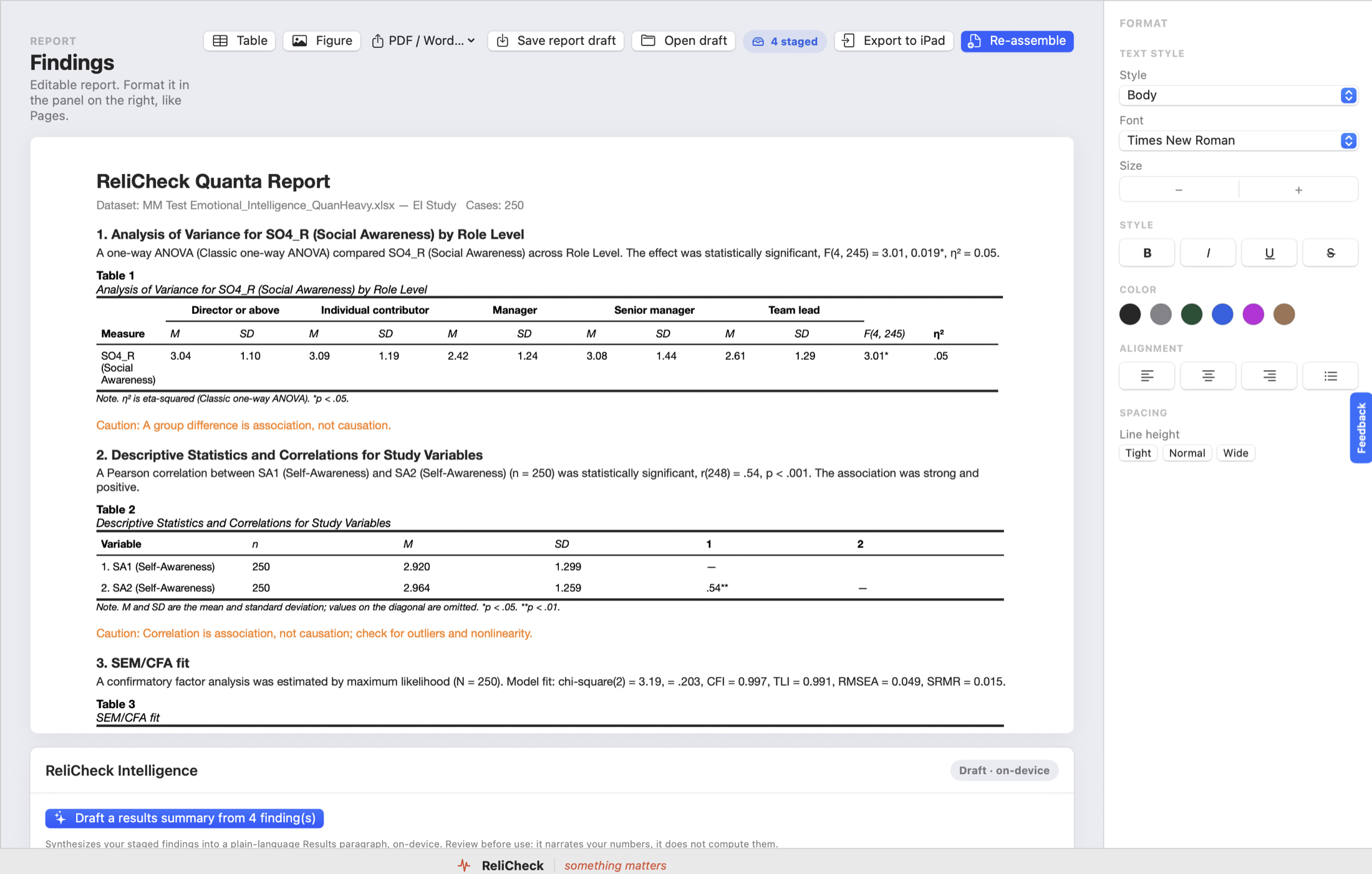Save report draft
The height and width of the screenshot is (874, 1372).
(x=556, y=41)
